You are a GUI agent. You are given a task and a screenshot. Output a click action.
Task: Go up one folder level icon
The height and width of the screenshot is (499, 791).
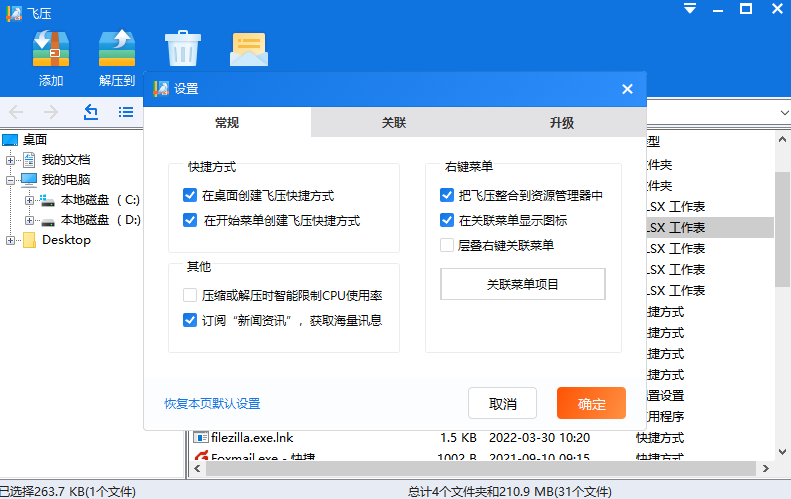coord(91,112)
